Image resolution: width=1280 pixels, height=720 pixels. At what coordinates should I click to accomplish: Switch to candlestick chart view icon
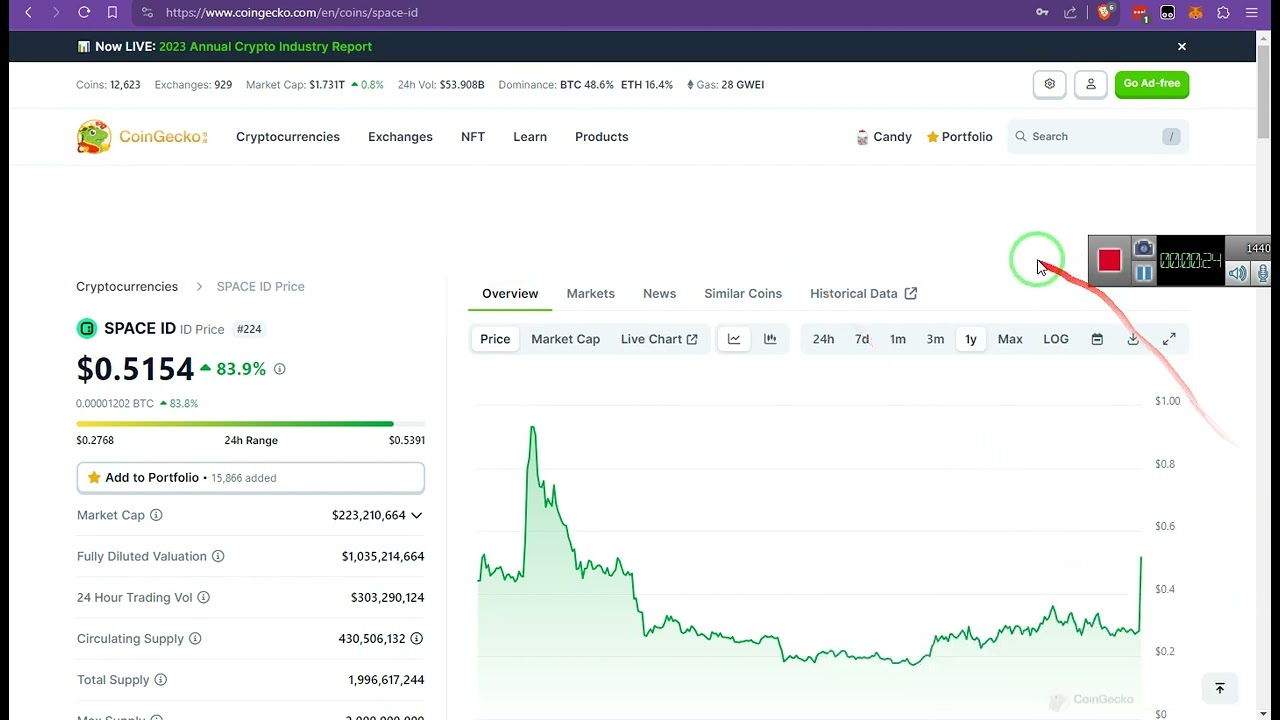tap(770, 339)
